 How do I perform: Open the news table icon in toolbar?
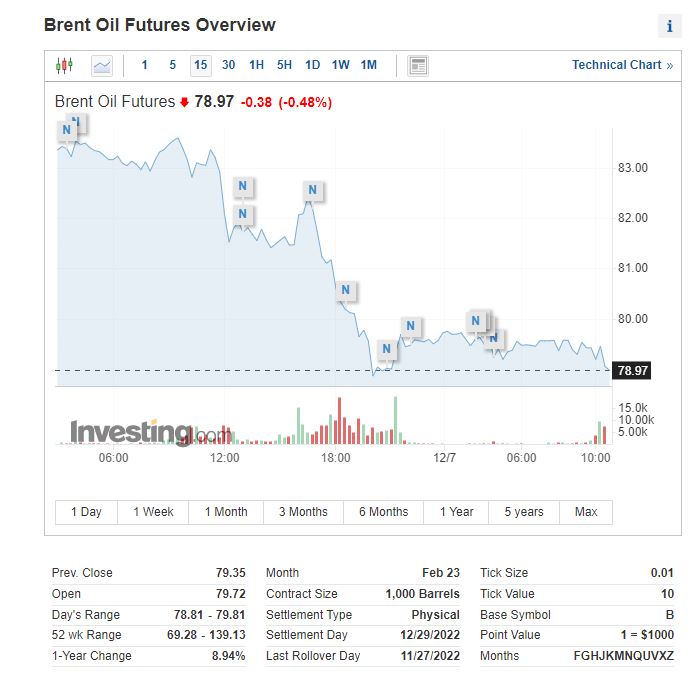click(x=418, y=66)
